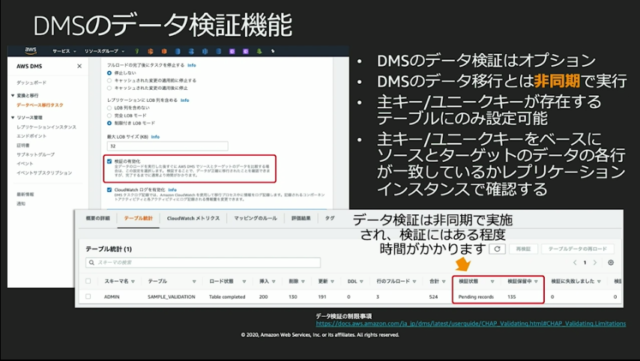Viewport: 640px width, 361px height.
Task: Open the サービス dropdown in header
Action: [x=64, y=51]
